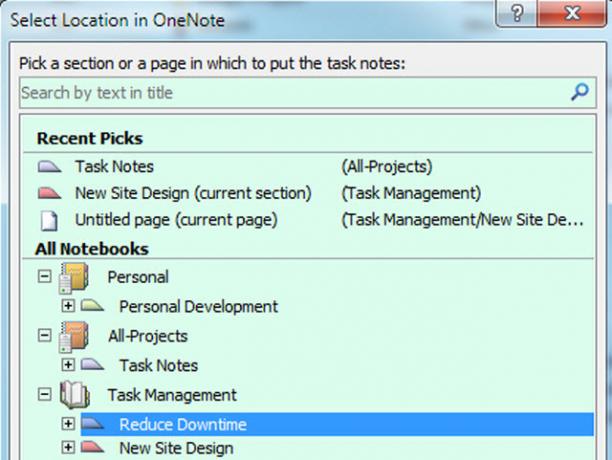Click the (All-Projects) location text

click(x=387, y=167)
